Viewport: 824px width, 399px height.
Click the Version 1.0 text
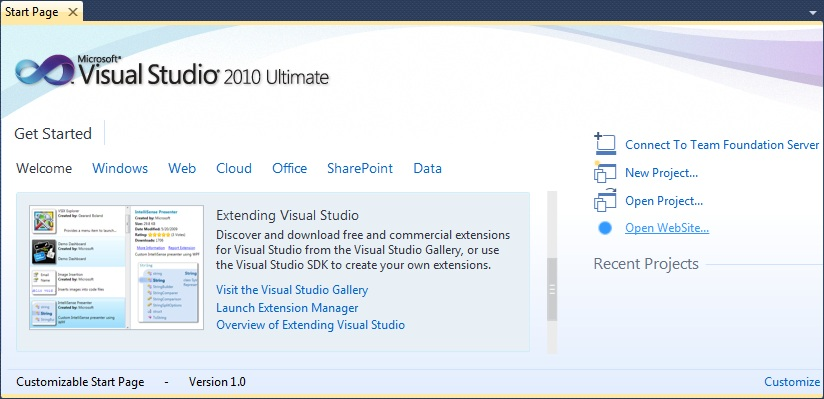point(217,382)
